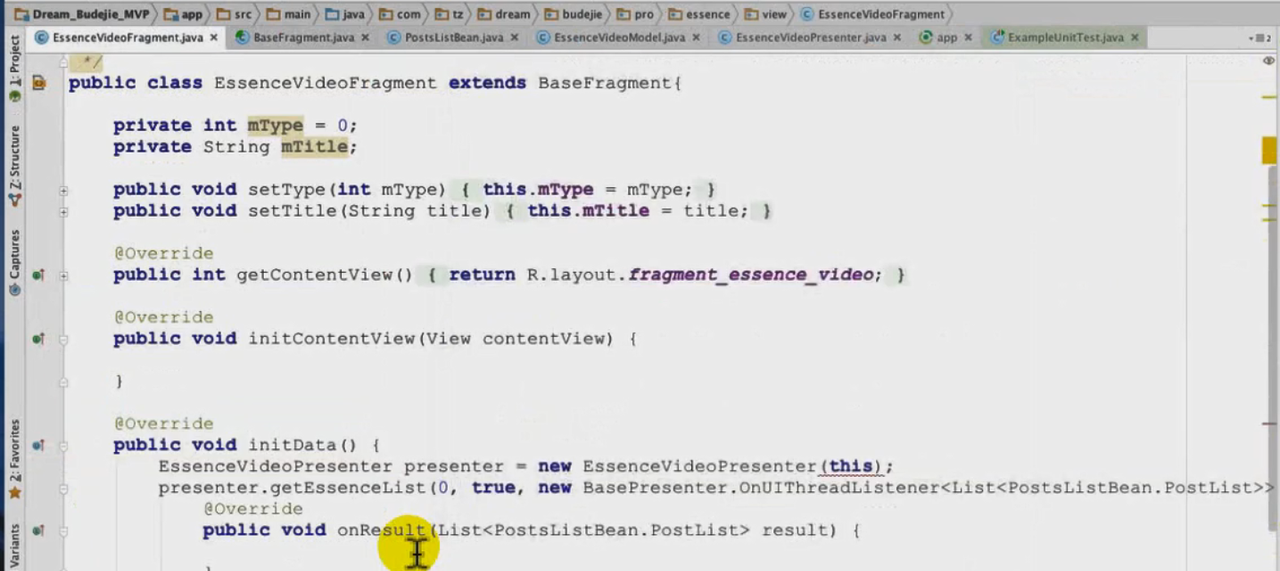The image size is (1280, 571).
Task: Close the app gradle tab
Action: coord(969,38)
